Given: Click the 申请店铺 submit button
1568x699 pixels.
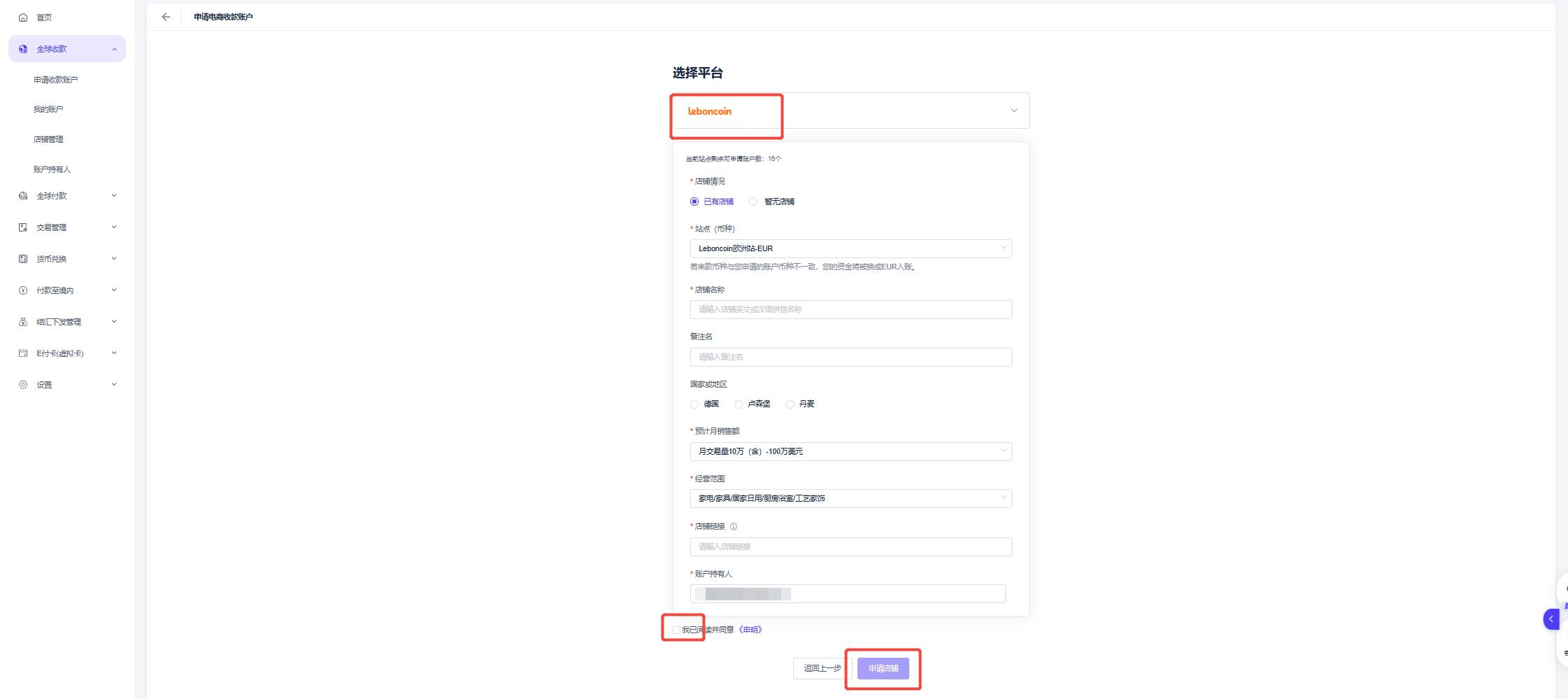Looking at the screenshot, I should (883, 668).
